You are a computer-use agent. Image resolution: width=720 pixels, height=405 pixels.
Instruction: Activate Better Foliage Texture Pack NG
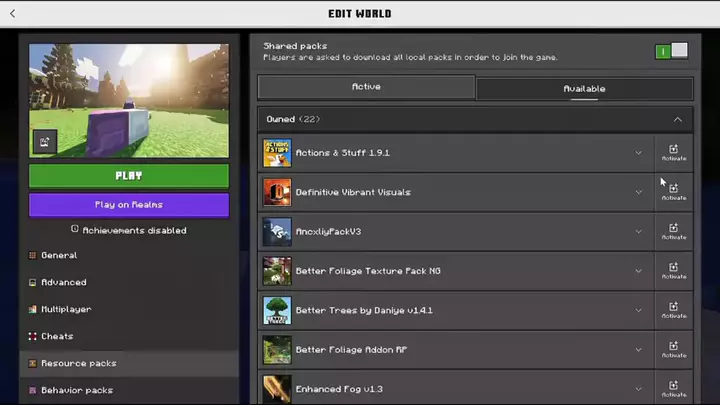point(674,271)
